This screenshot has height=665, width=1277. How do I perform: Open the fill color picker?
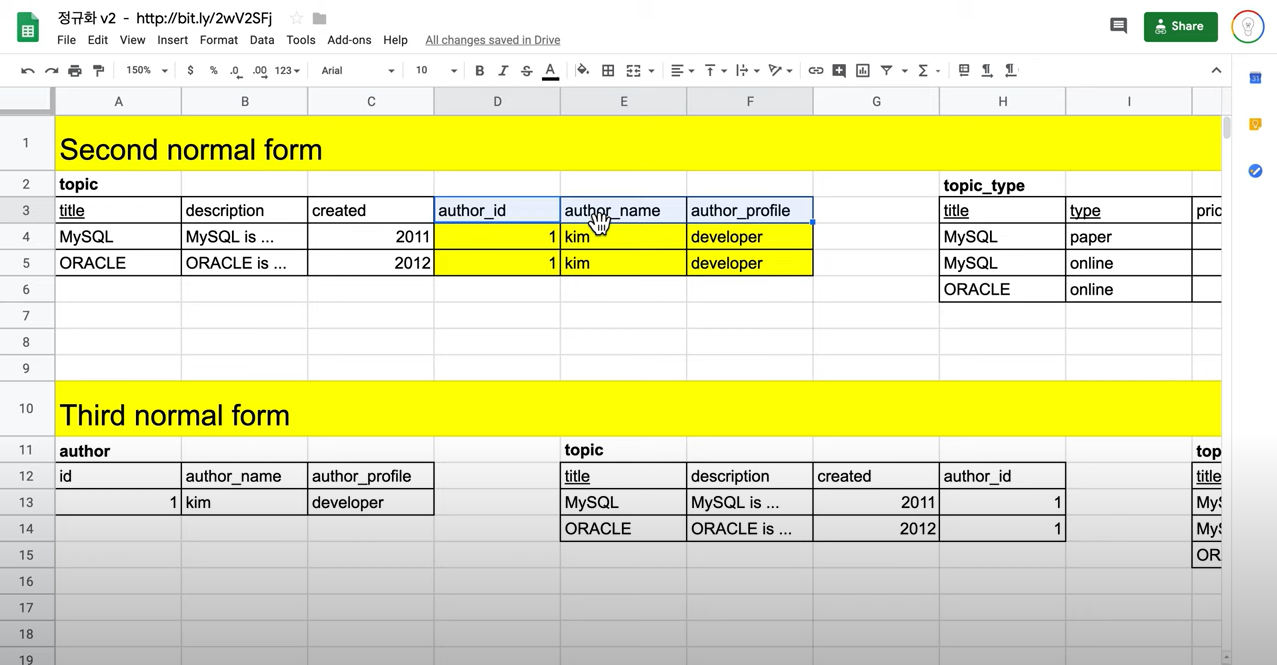point(582,71)
